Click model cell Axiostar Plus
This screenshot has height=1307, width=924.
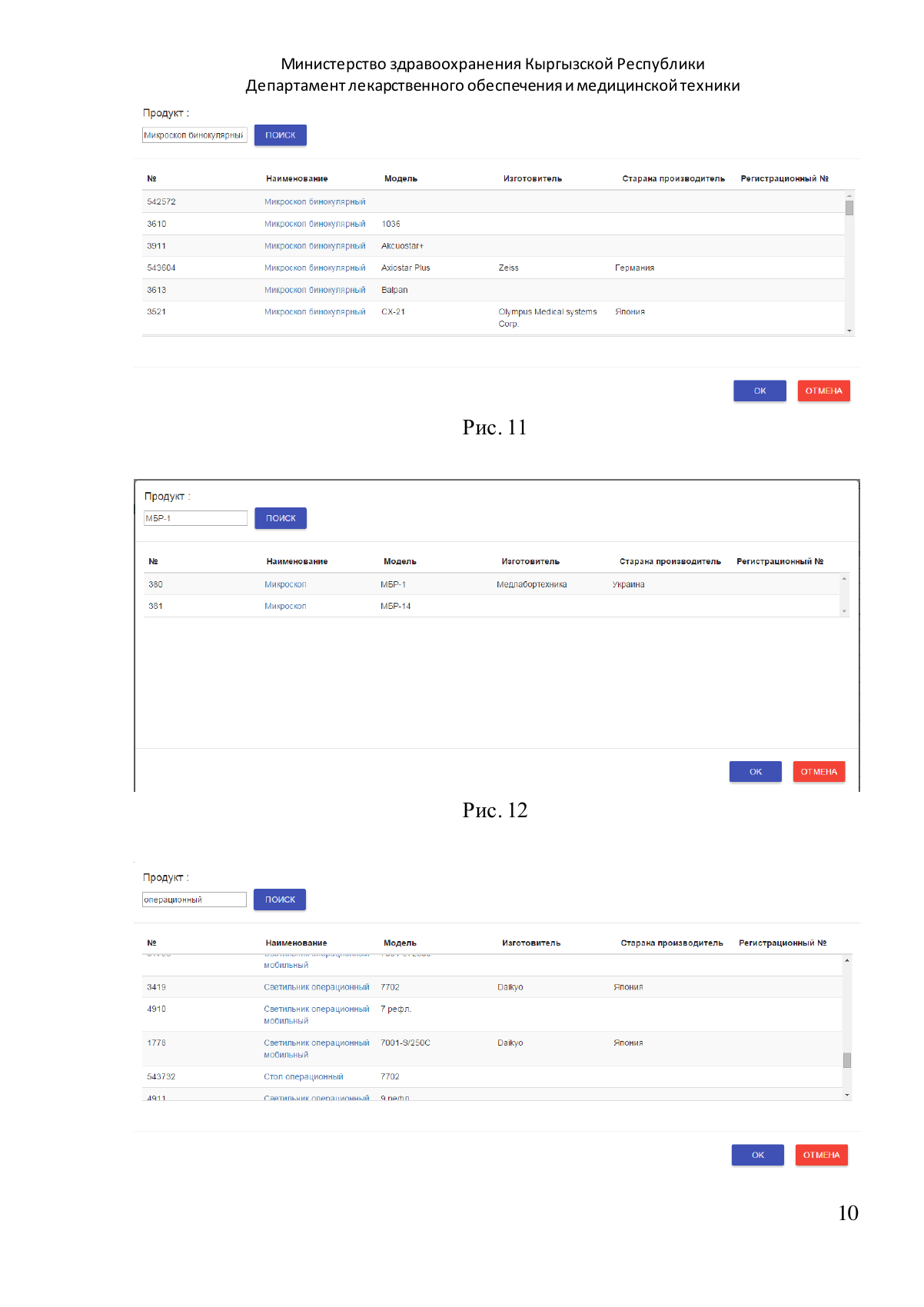pyautogui.click(x=406, y=268)
